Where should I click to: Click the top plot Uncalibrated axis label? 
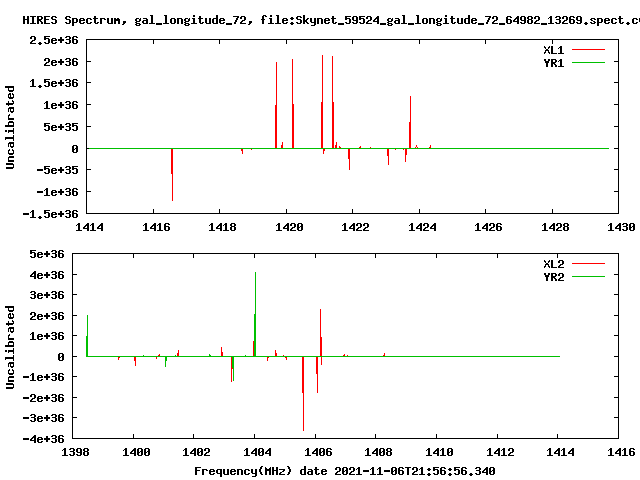pos(10,127)
